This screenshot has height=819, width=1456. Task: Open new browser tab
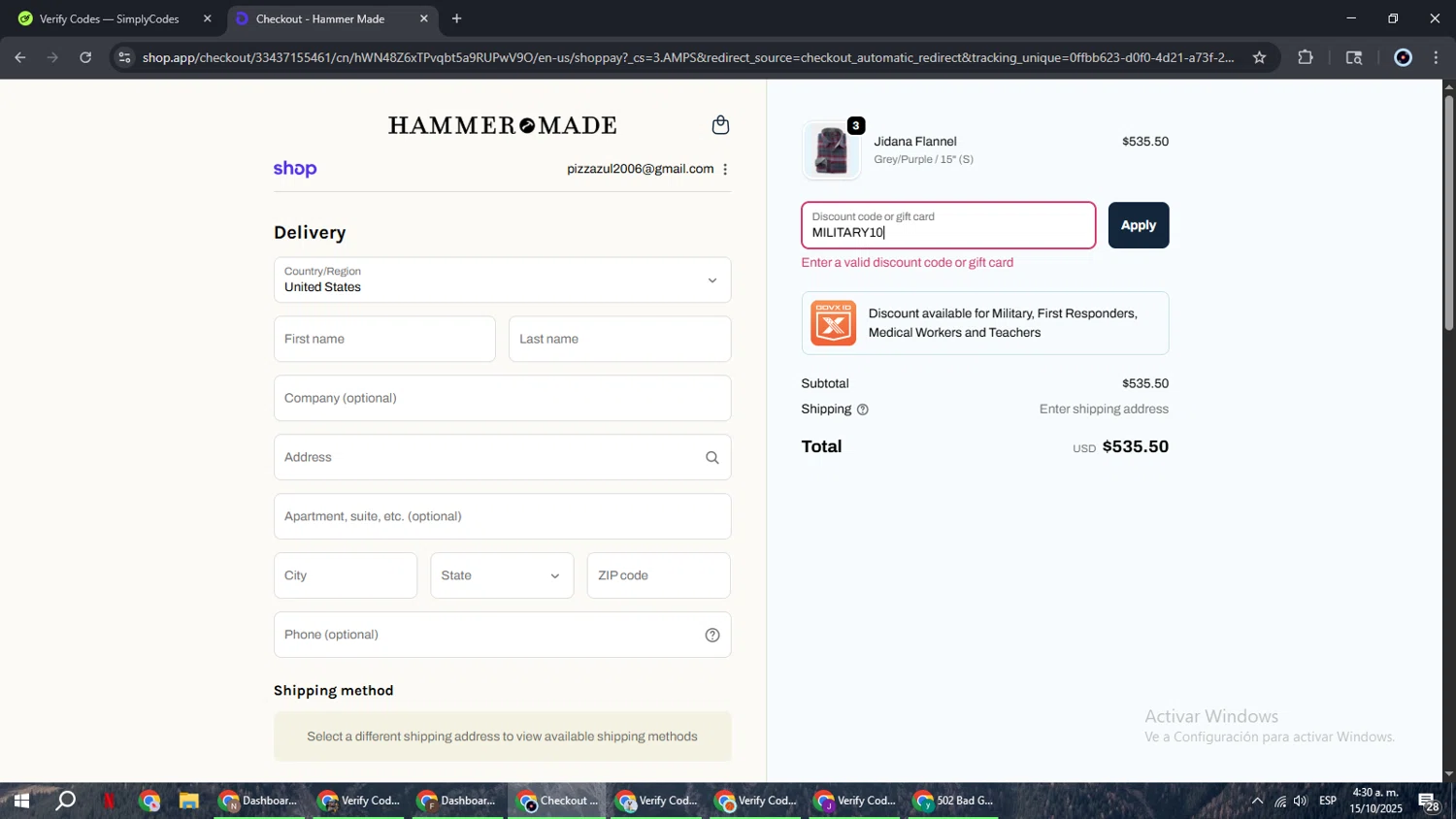(x=456, y=18)
